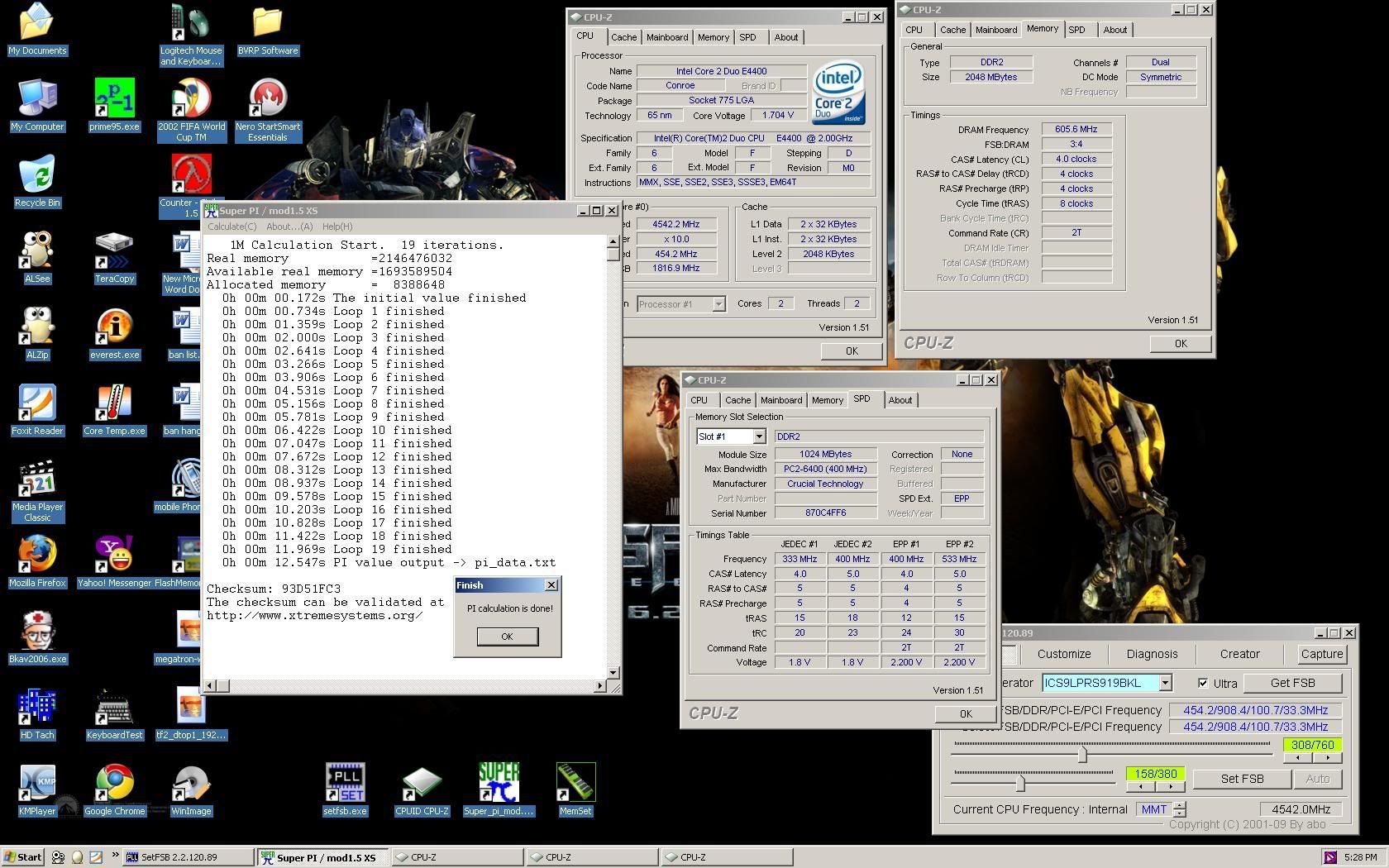Open Nero StartSmart Essentials icon
1389x868 pixels.
[x=268, y=110]
